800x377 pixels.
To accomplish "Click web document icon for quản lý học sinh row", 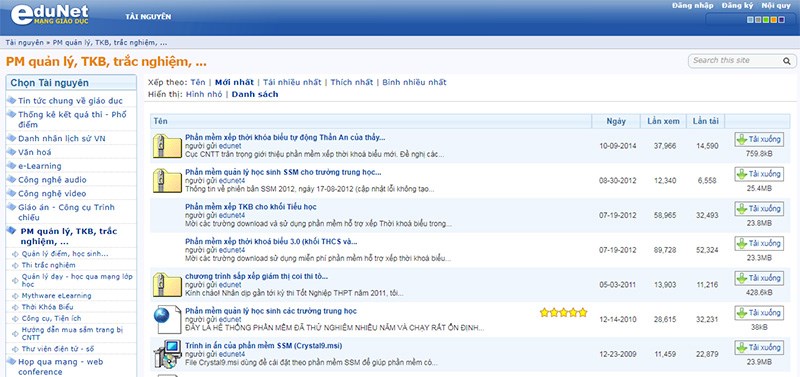I will click(167, 319).
